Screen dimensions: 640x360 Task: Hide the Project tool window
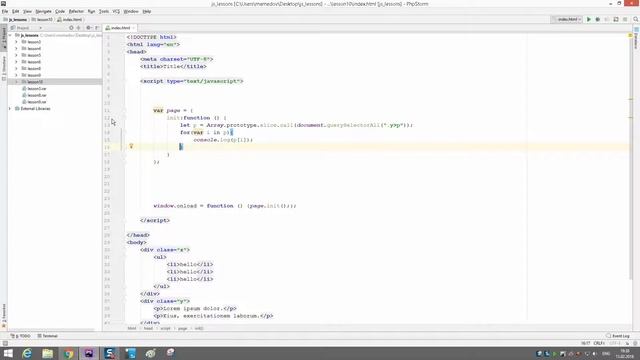pos(97,28)
